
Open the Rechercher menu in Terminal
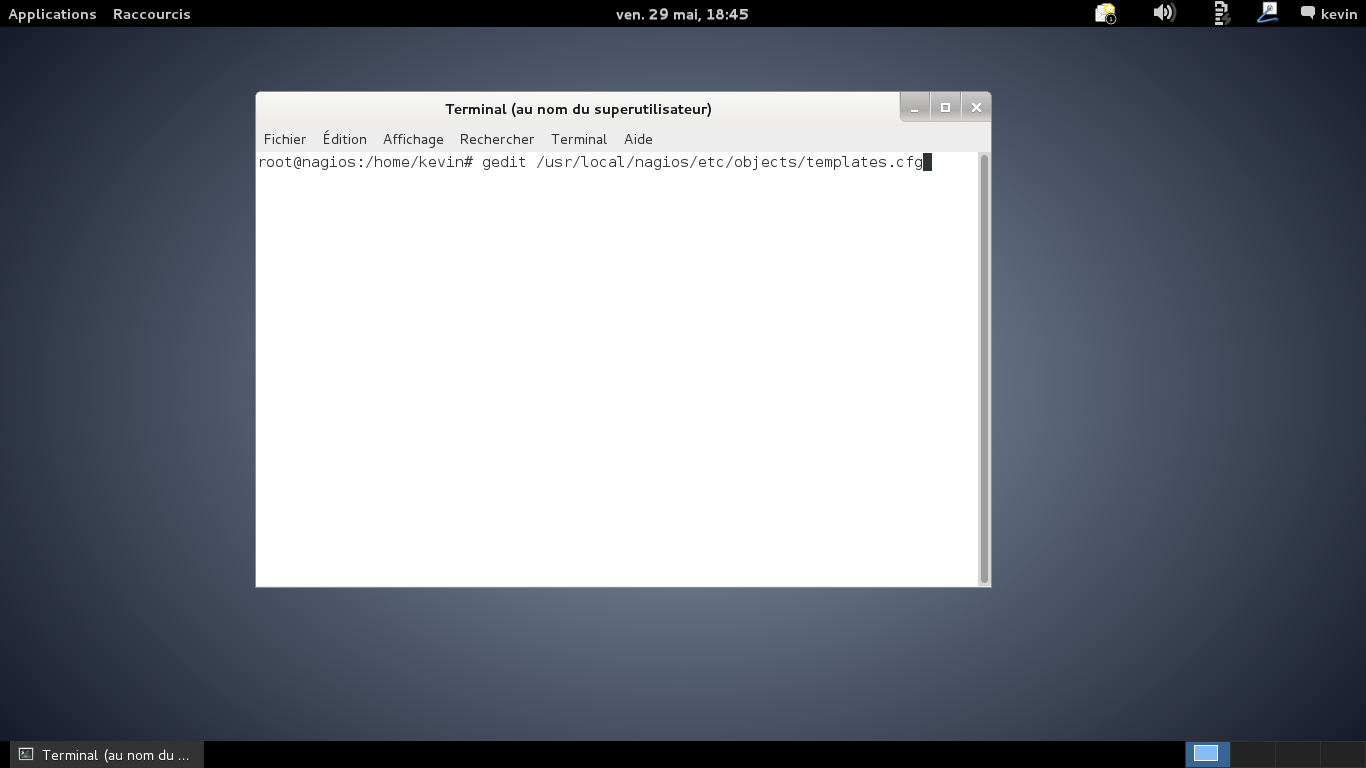coord(497,139)
